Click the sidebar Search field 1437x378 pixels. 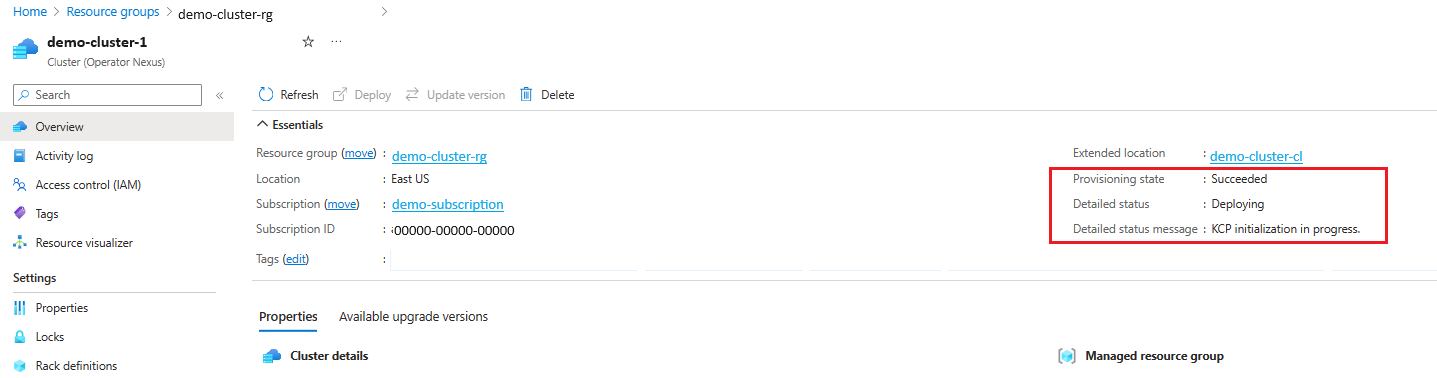[x=107, y=95]
